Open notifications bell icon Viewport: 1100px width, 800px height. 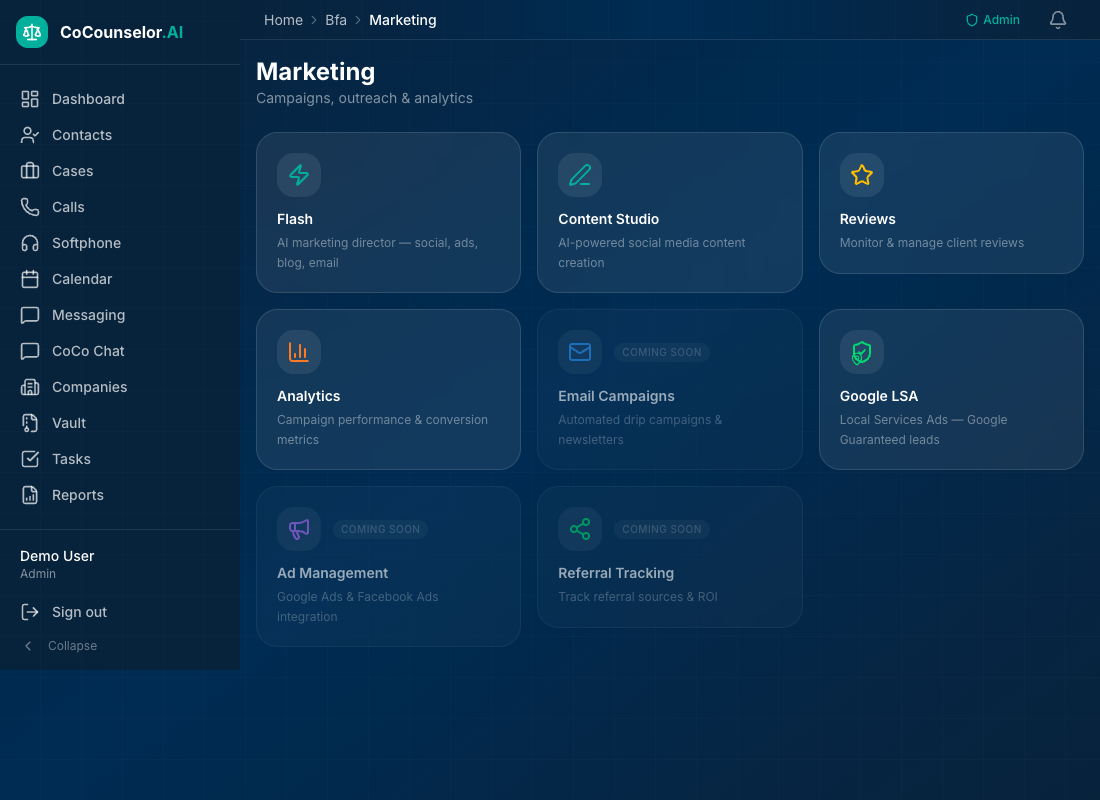1058,20
